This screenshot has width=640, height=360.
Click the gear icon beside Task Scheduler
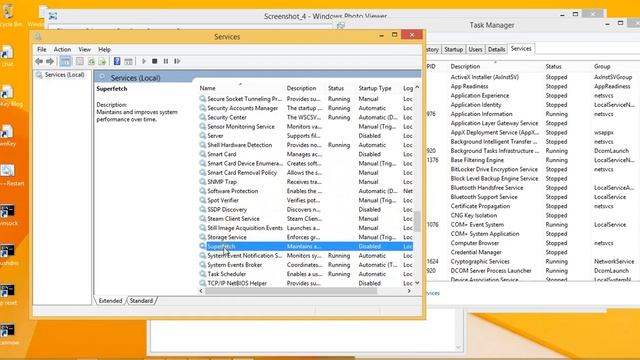pyautogui.click(x=202, y=274)
